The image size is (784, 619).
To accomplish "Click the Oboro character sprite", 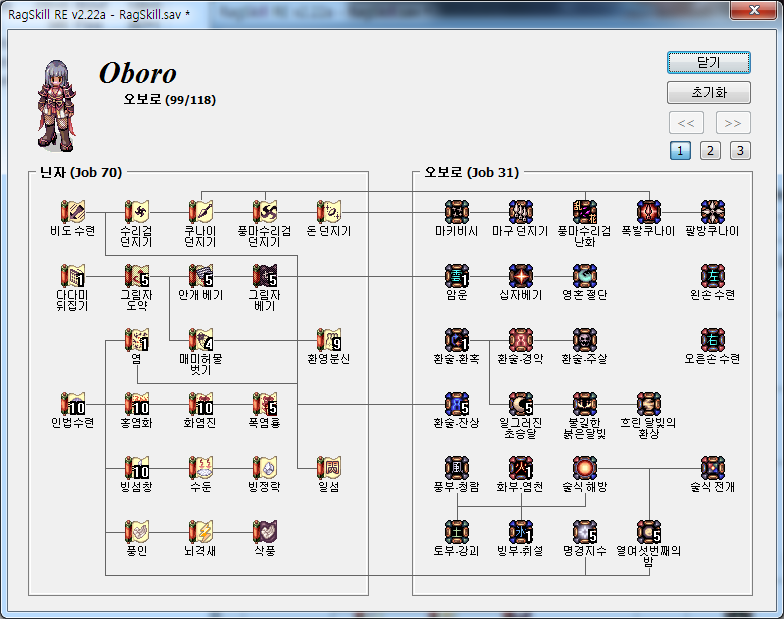I will [56, 105].
